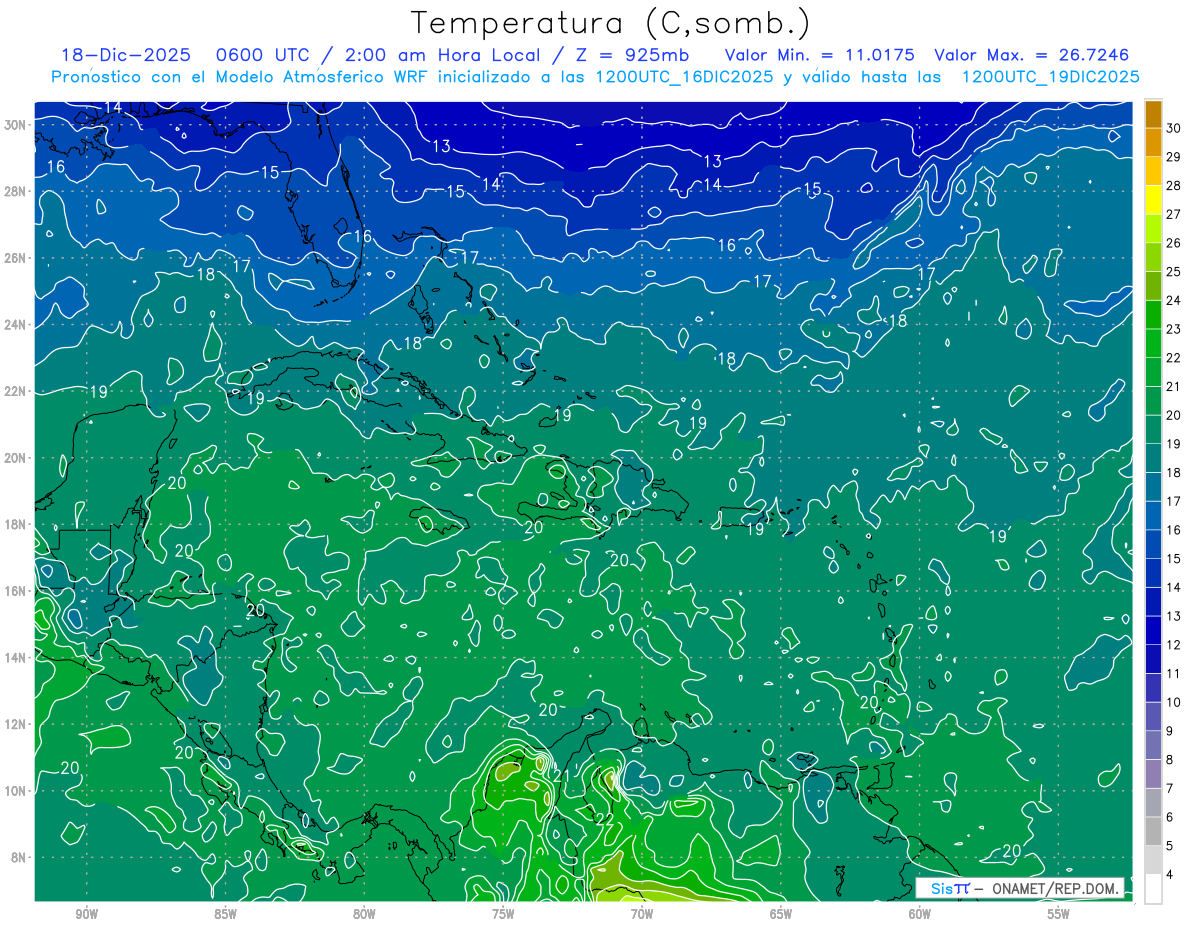1200x927 pixels.
Task: Click the color-bar scale label 20
Action: pos(1174,415)
